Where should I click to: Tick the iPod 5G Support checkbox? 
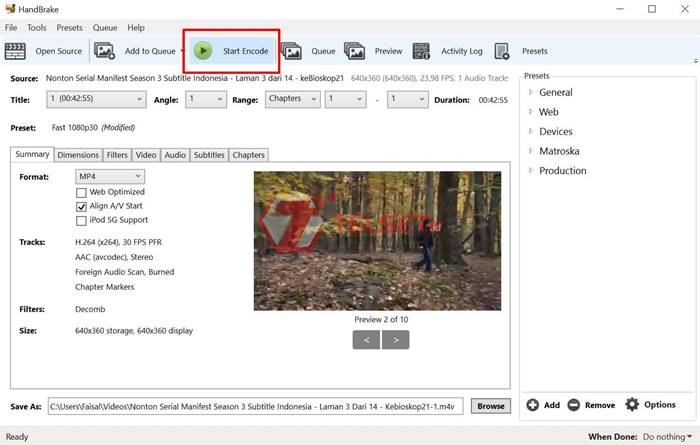[x=82, y=220]
